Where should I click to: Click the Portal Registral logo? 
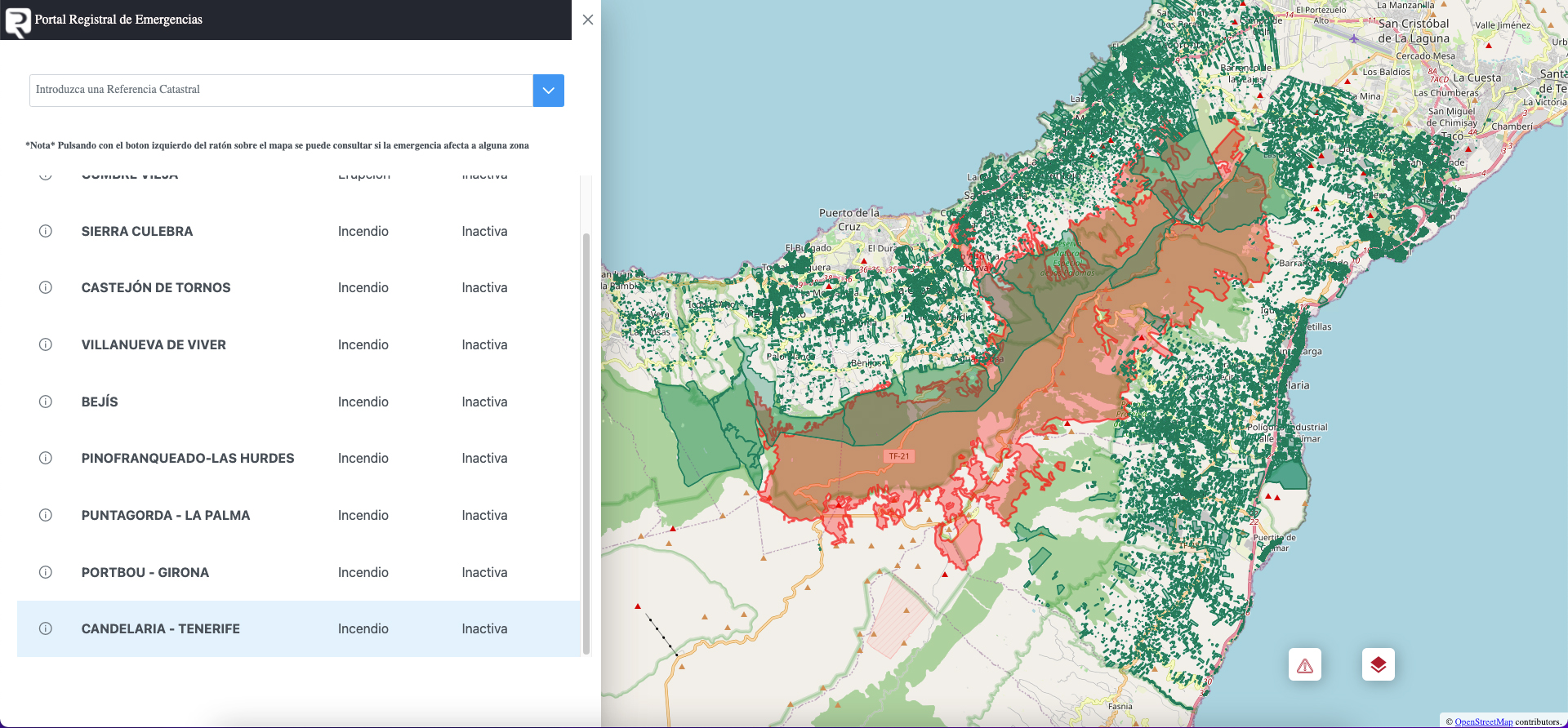pos(18,21)
